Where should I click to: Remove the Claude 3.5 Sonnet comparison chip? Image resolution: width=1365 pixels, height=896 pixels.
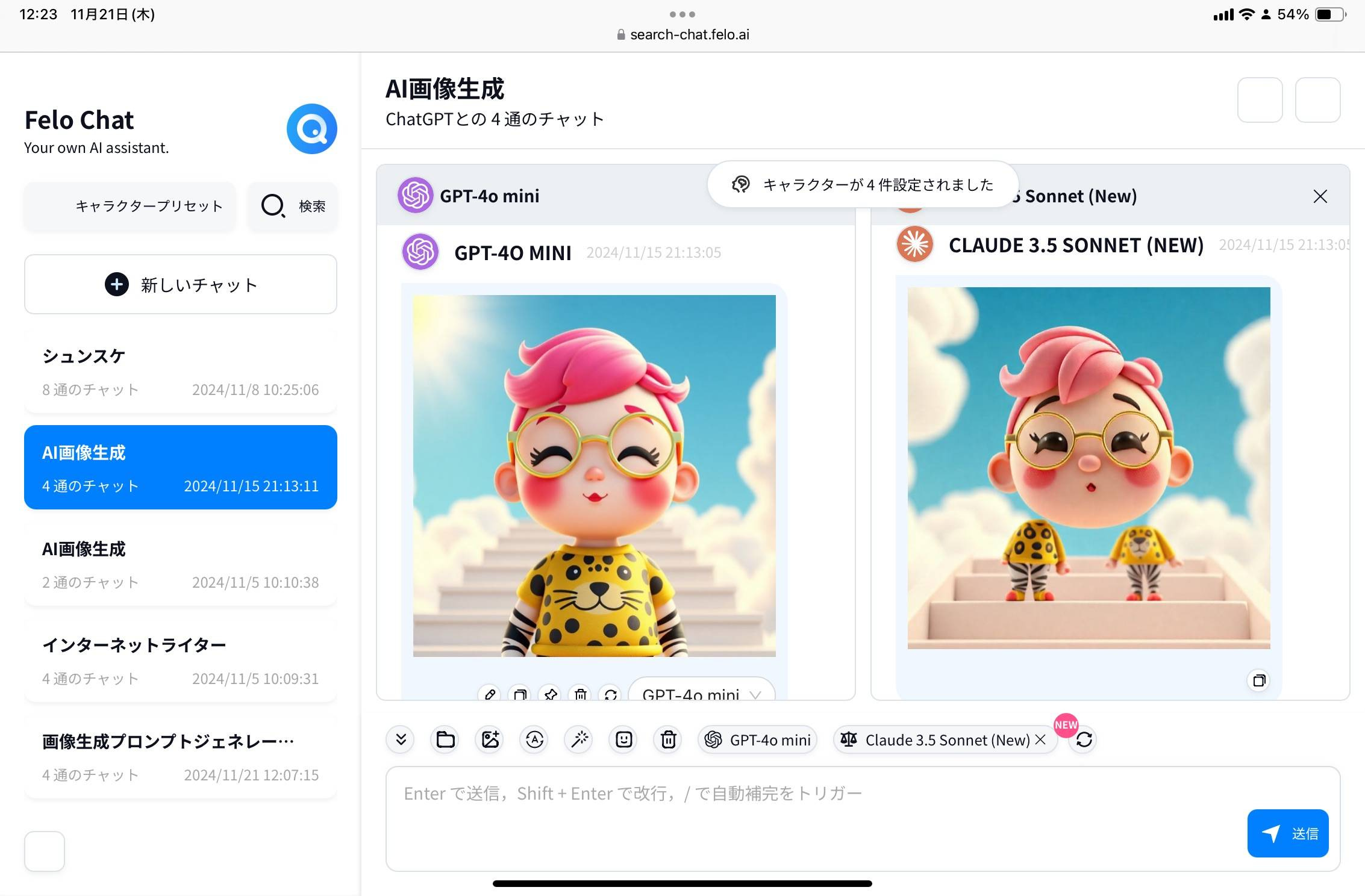pyautogui.click(x=1040, y=739)
